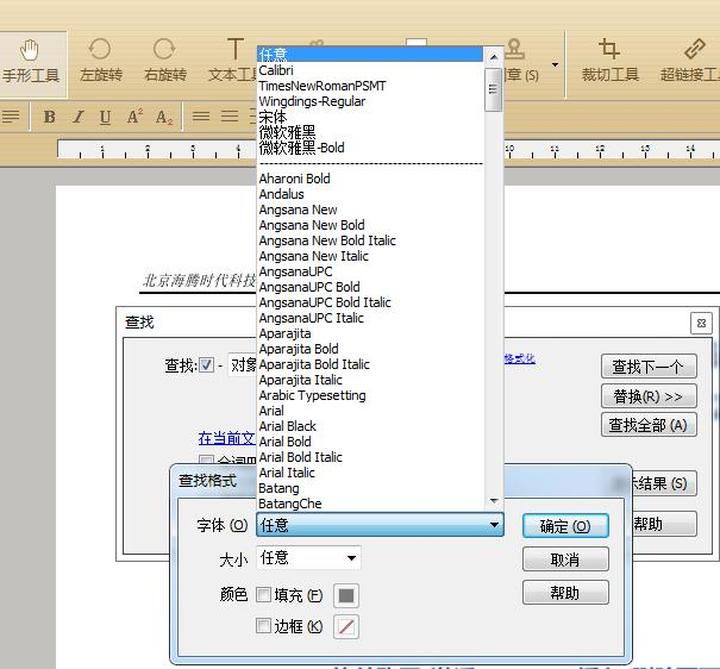Image resolution: width=720 pixels, height=669 pixels.
Task: Click the stamp (图章) tool icon
Action: point(515,49)
